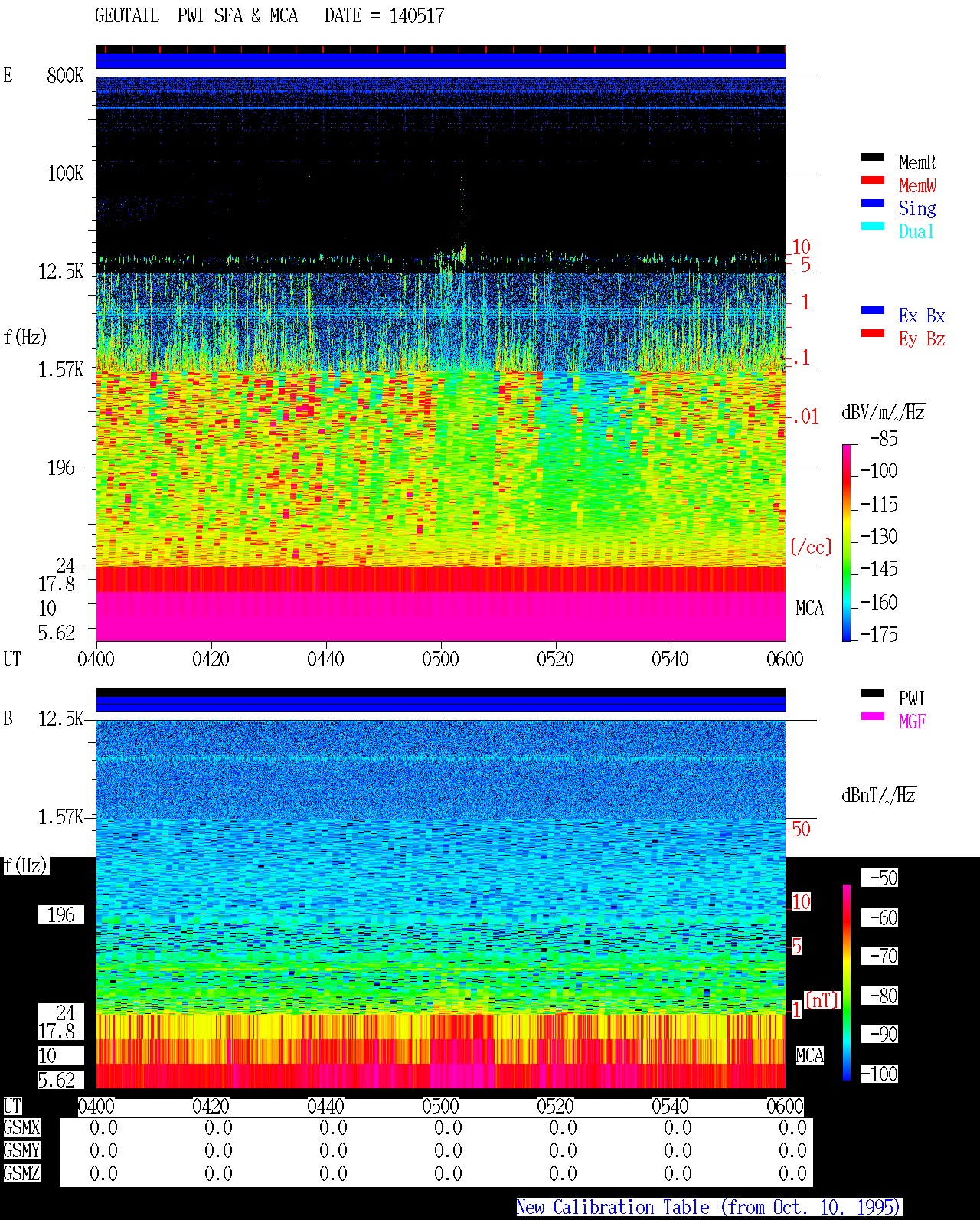Click the New Calibration Table link

click(709, 1208)
